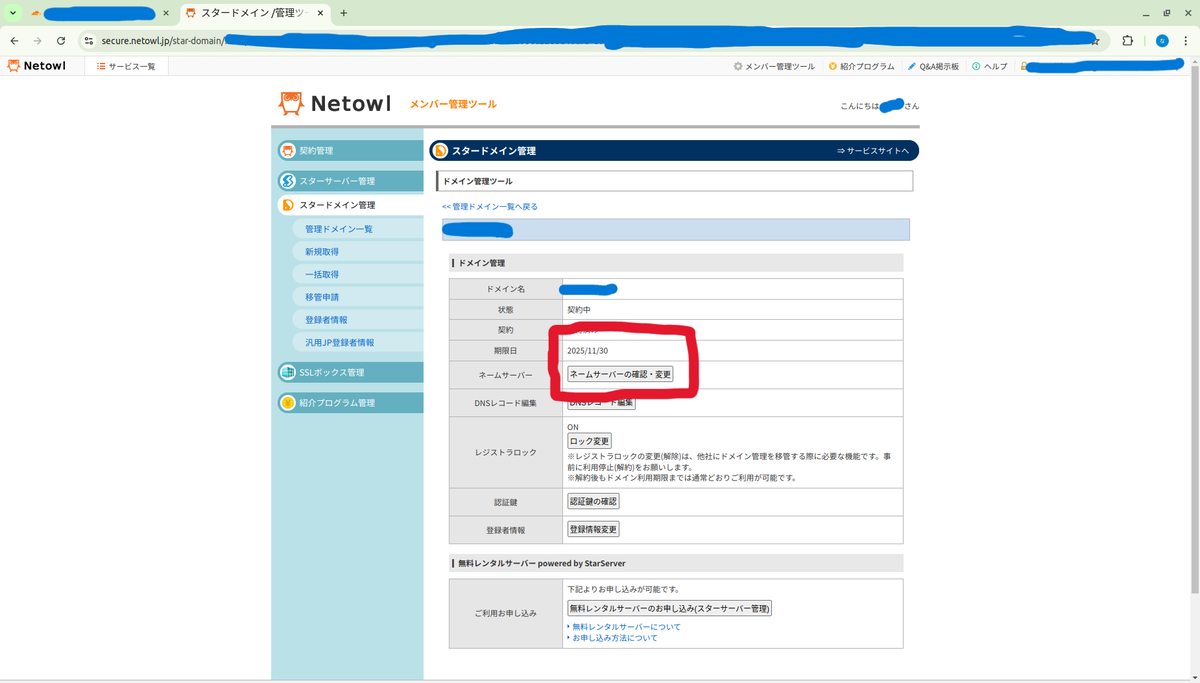Open the ヘルプ link
Viewport: 1200px width, 683px height.
click(x=990, y=66)
